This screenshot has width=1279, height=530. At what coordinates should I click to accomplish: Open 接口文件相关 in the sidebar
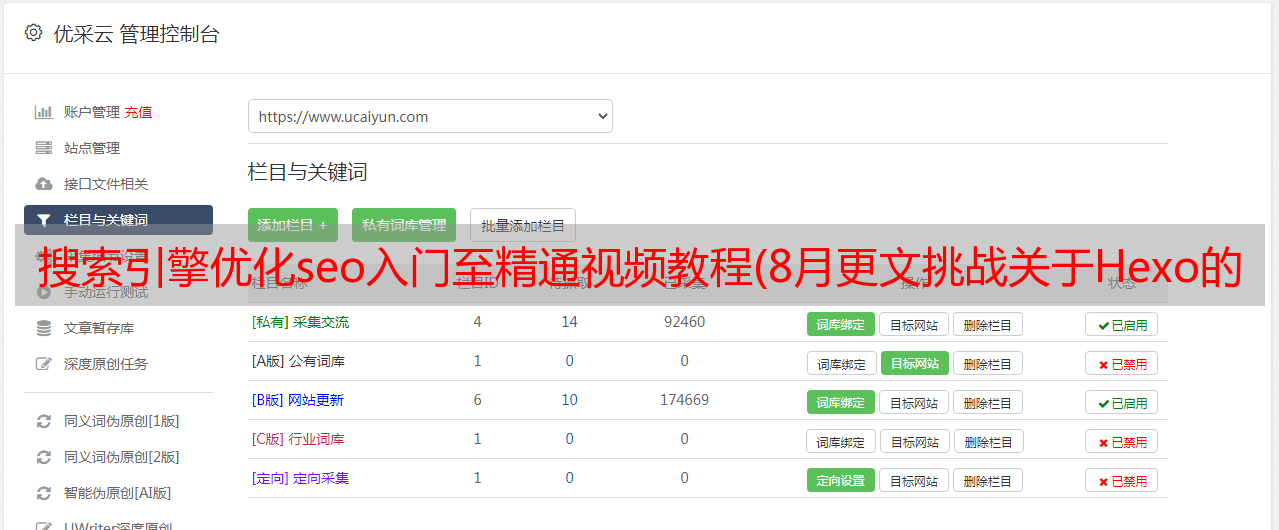tap(106, 184)
